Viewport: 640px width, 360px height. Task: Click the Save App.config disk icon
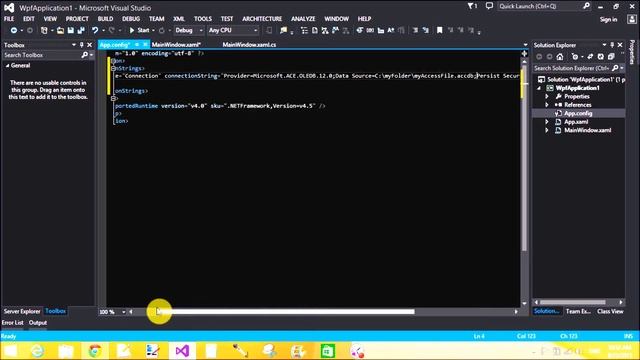[x=71, y=30]
